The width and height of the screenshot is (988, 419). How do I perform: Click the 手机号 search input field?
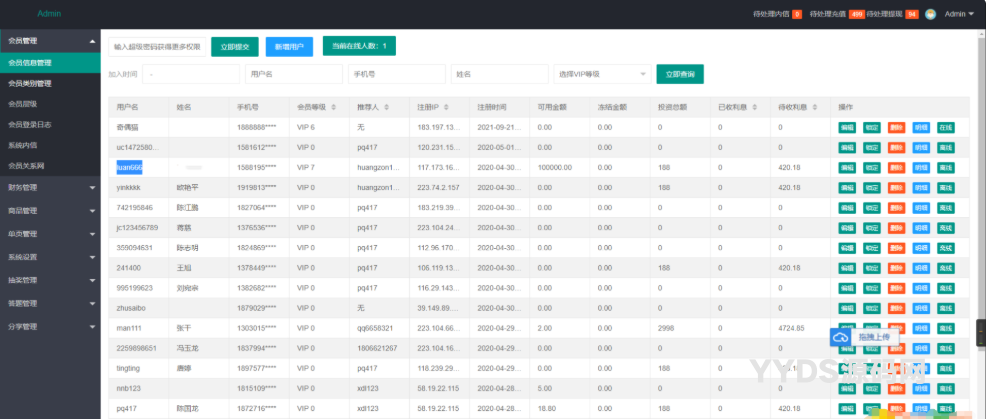tap(396, 74)
